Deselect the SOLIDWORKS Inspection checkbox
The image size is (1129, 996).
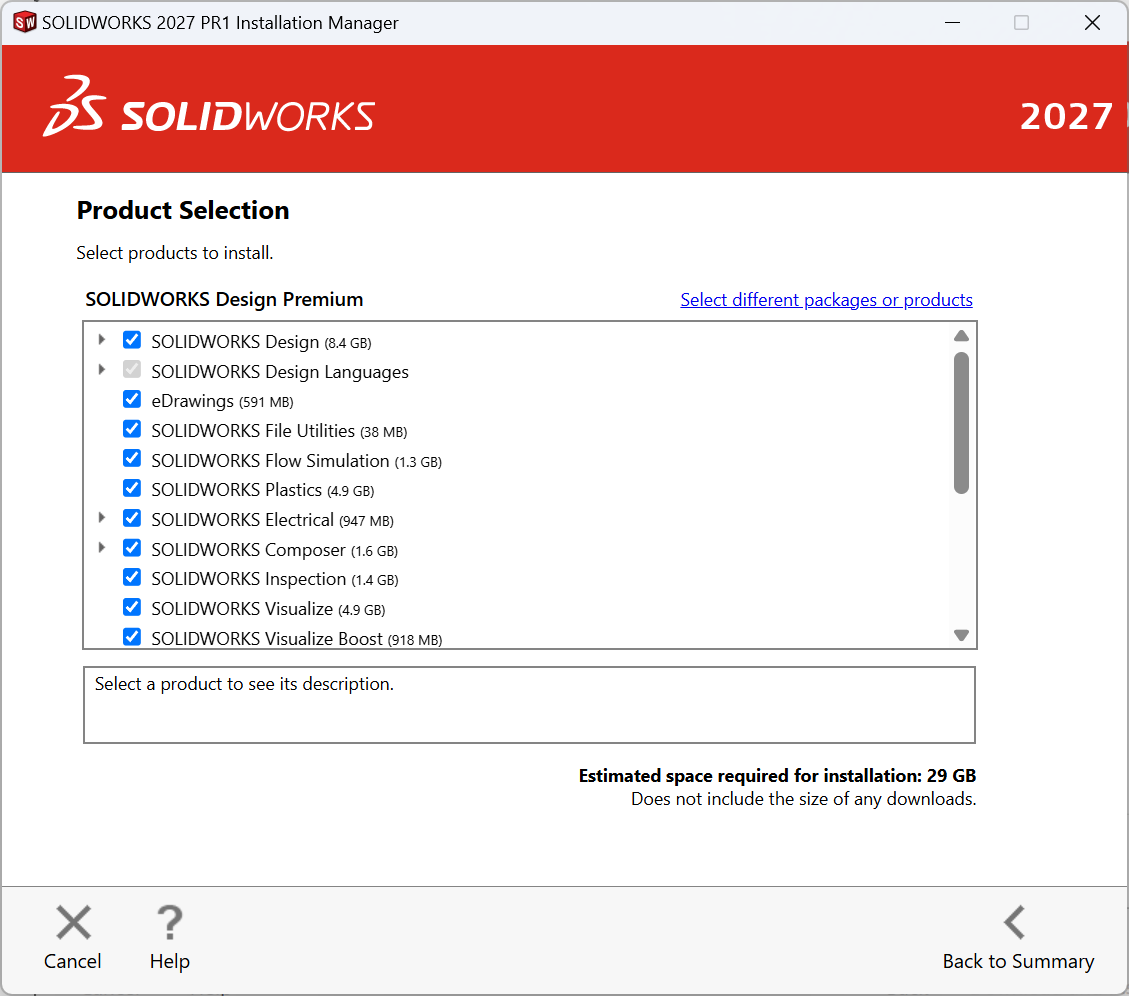pyautogui.click(x=132, y=578)
